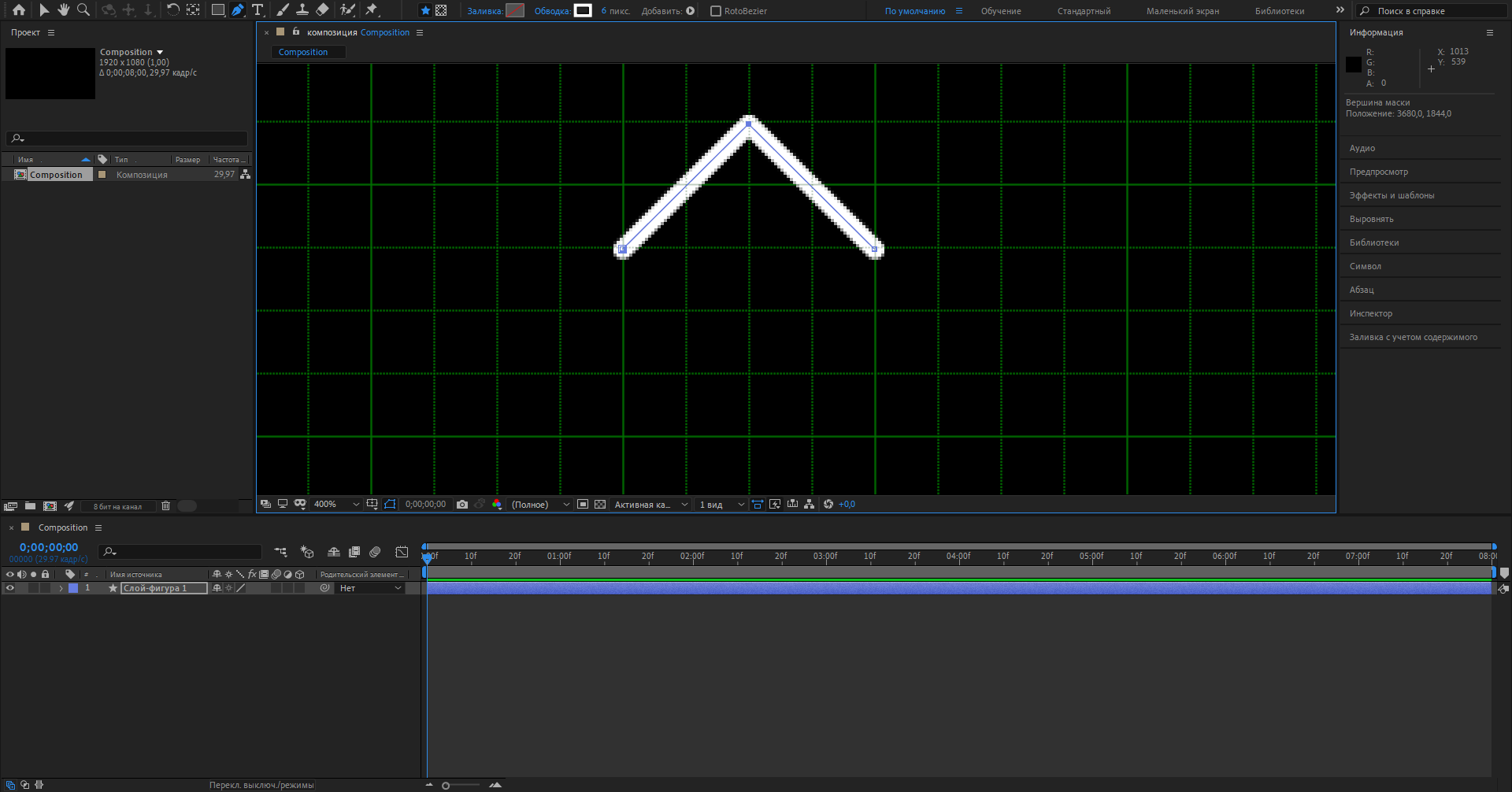The height and width of the screenshot is (792, 1512).
Task: Delete selected project item with trash icon
Action: (165, 506)
